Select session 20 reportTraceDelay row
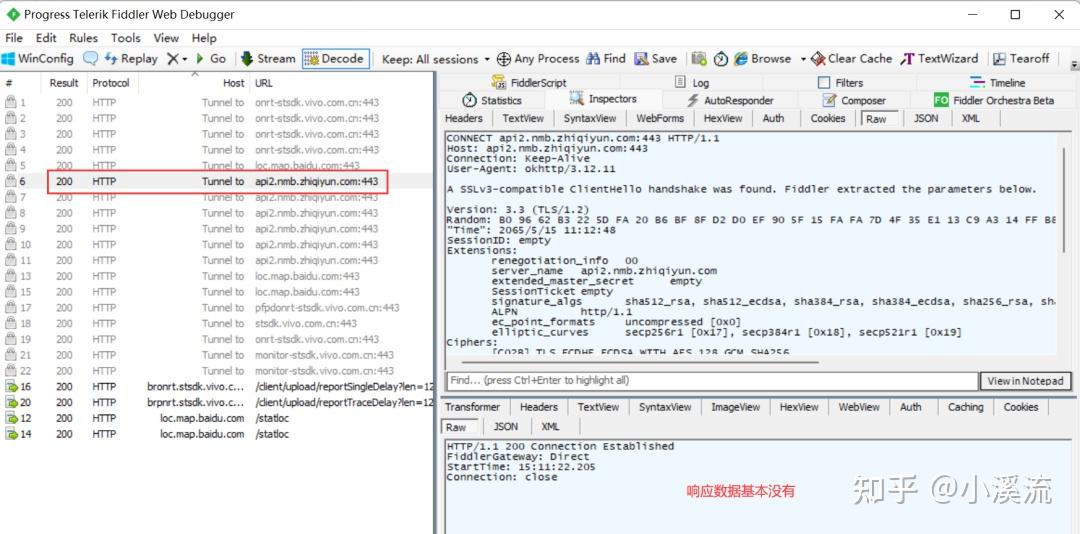 [217, 402]
